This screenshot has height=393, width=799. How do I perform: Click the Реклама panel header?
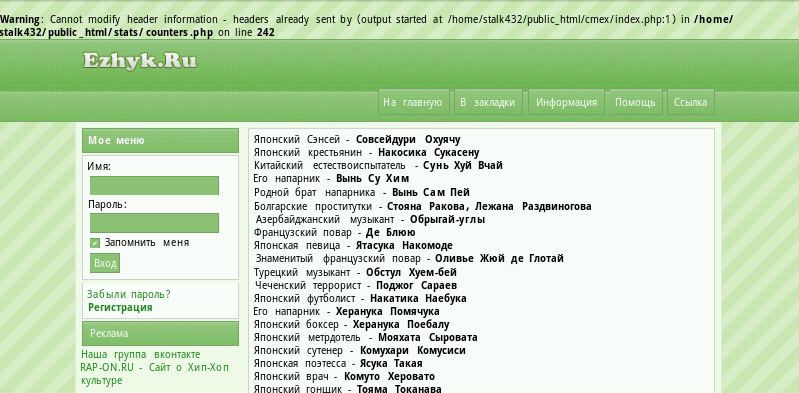(x=161, y=333)
